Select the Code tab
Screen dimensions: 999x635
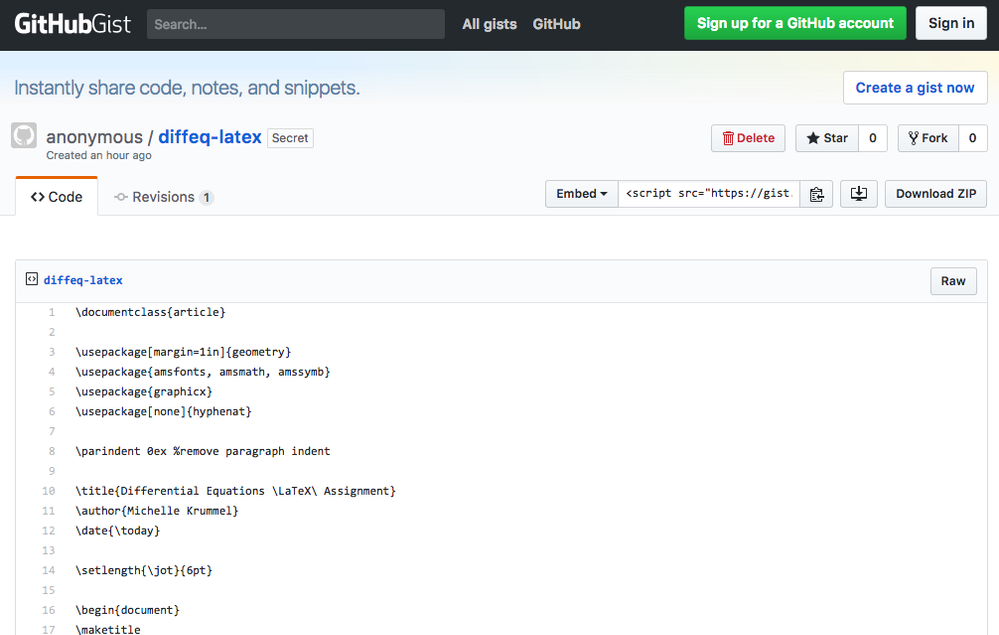pyautogui.click(x=57, y=197)
